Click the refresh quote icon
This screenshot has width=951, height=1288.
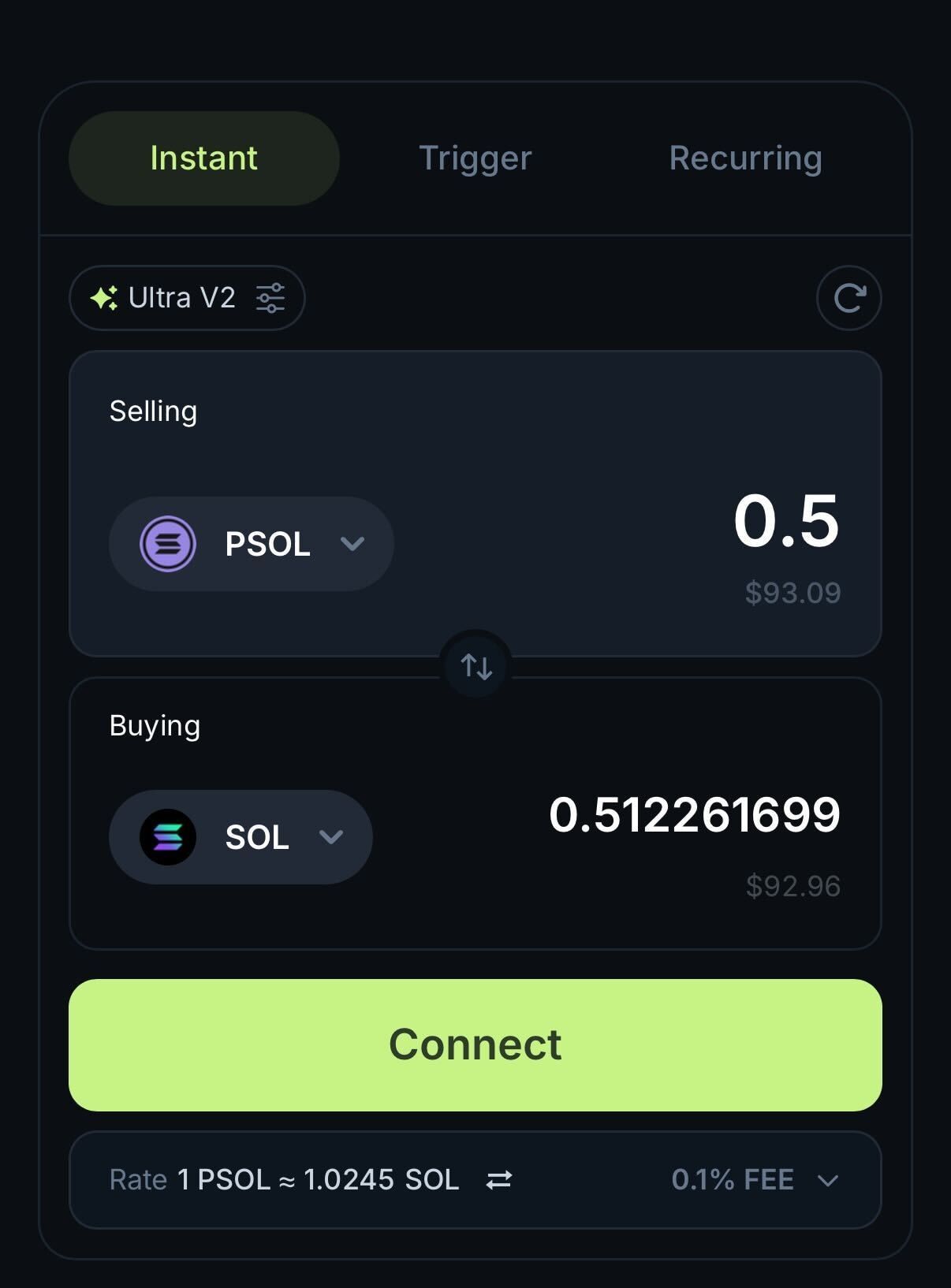[849, 298]
